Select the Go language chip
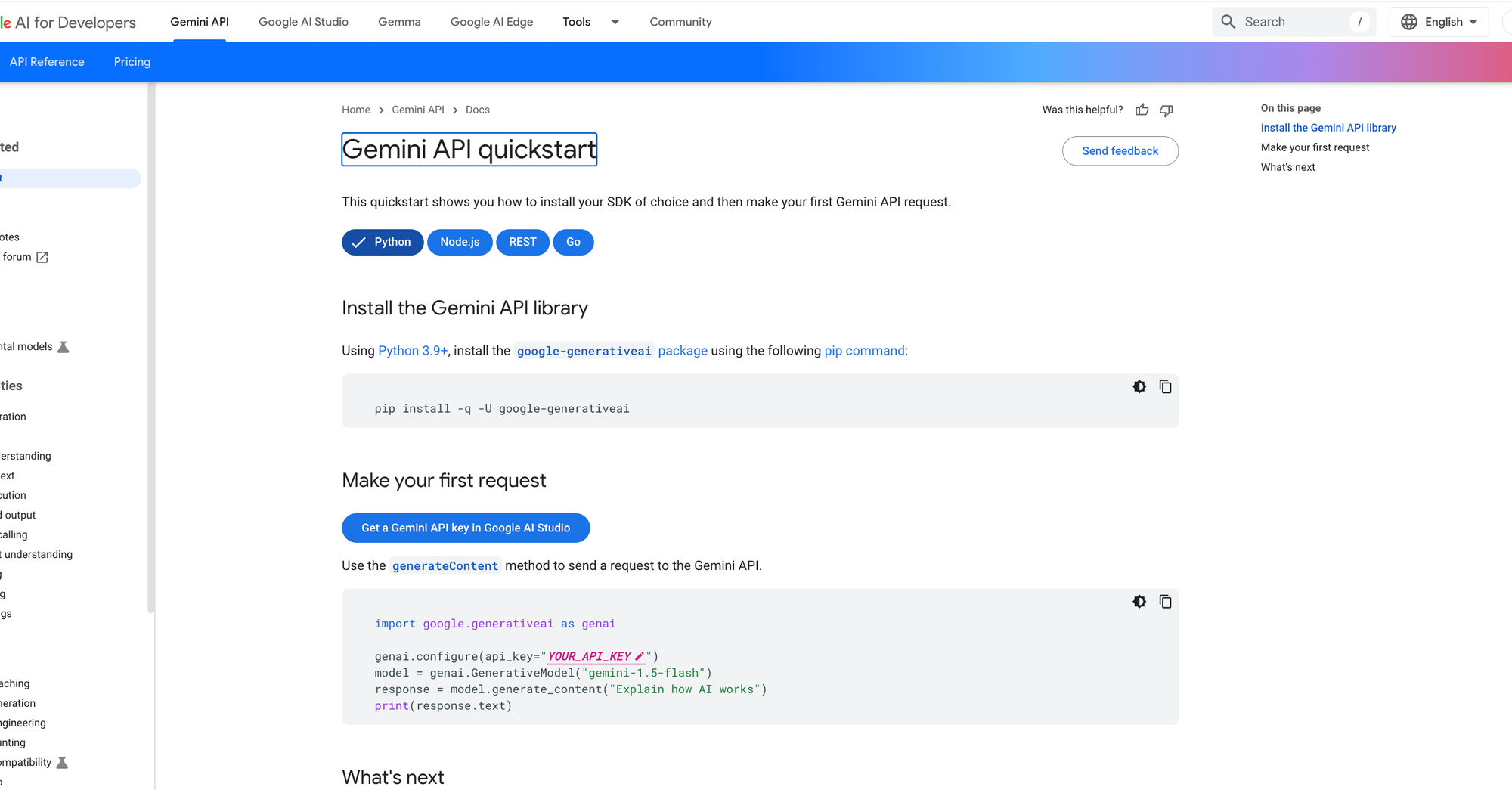1512x790 pixels. click(573, 242)
